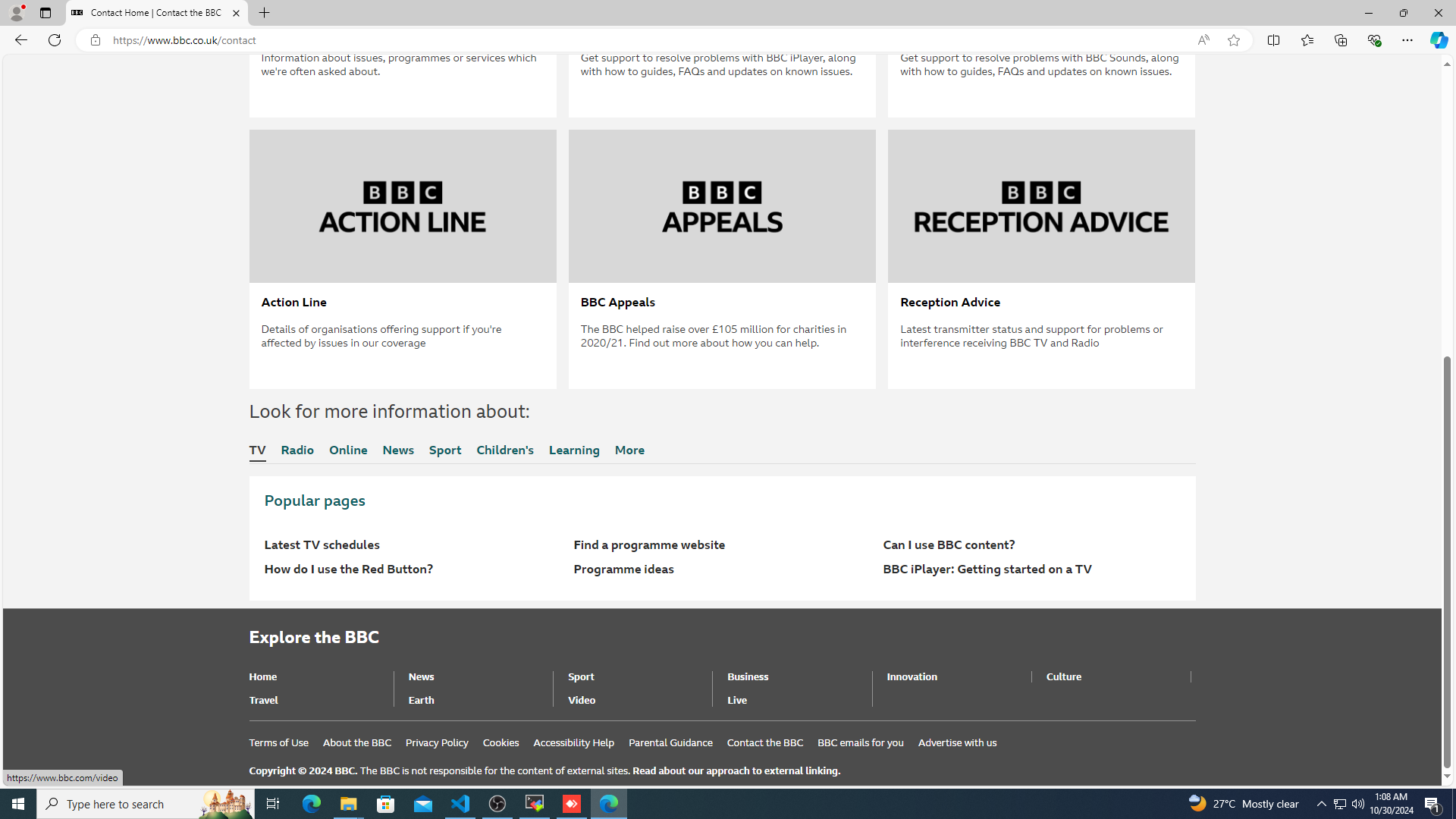This screenshot has height=819, width=1456.
Task: Open Visual Studio Code from taskbar
Action: [460, 804]
